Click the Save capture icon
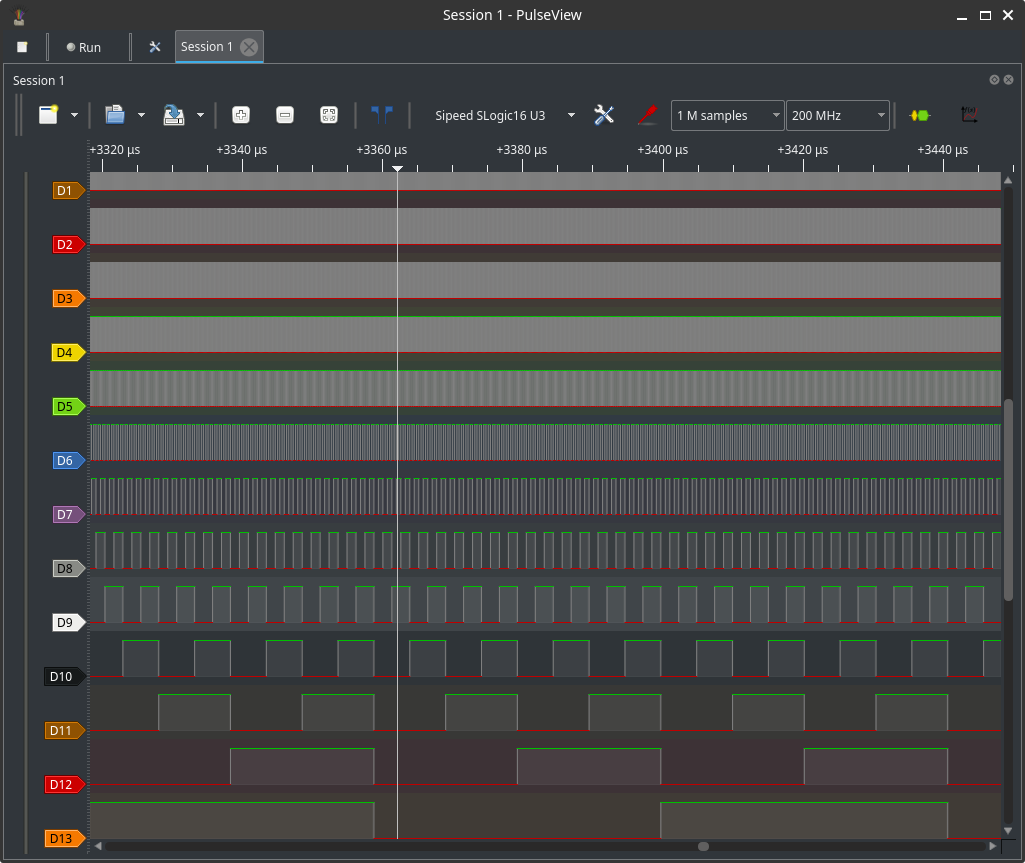The width and height of the screenshot is (1025, 863). (x=174, y=115)
